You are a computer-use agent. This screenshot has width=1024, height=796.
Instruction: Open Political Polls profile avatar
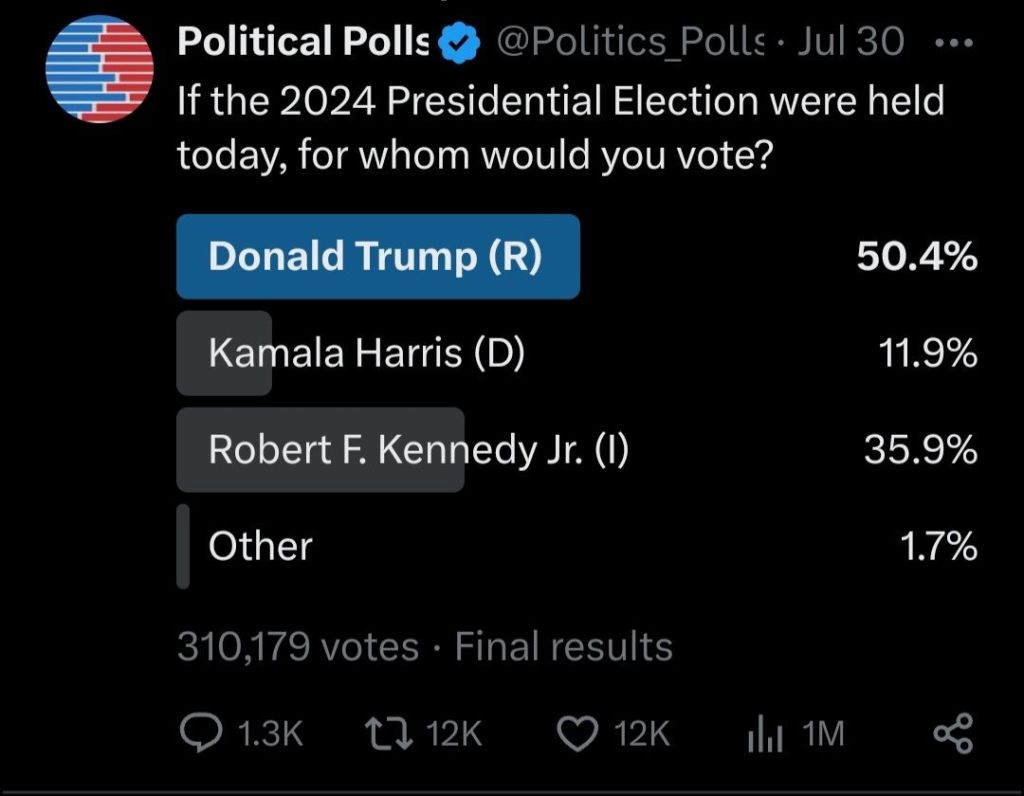click(99, 71)
